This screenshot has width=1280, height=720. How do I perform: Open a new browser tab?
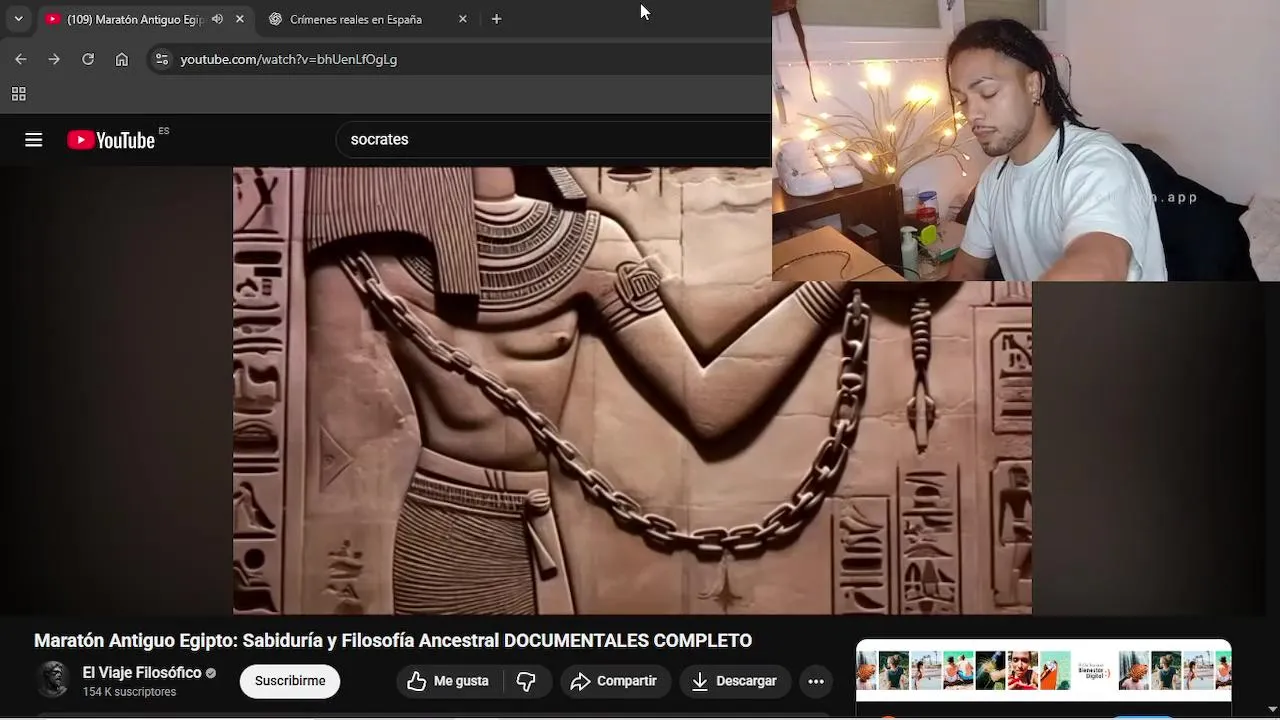coord(496,19)
